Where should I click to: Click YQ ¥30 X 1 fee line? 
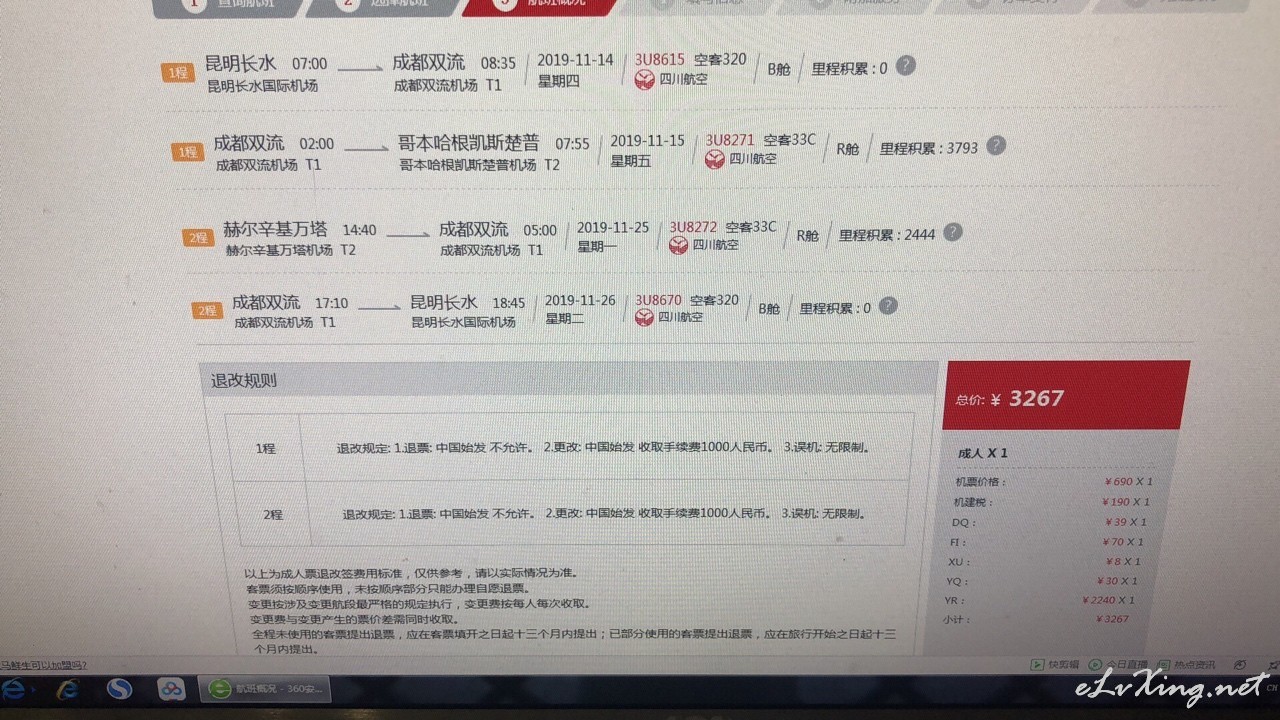1043,581
